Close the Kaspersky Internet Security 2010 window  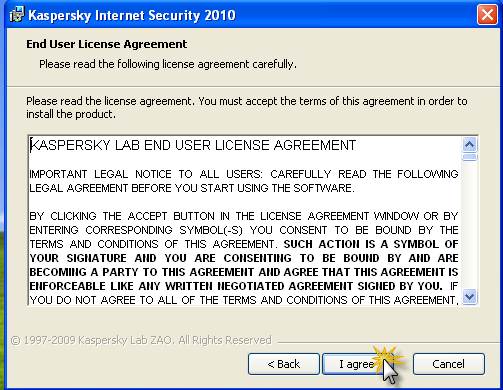coord(487,15)
